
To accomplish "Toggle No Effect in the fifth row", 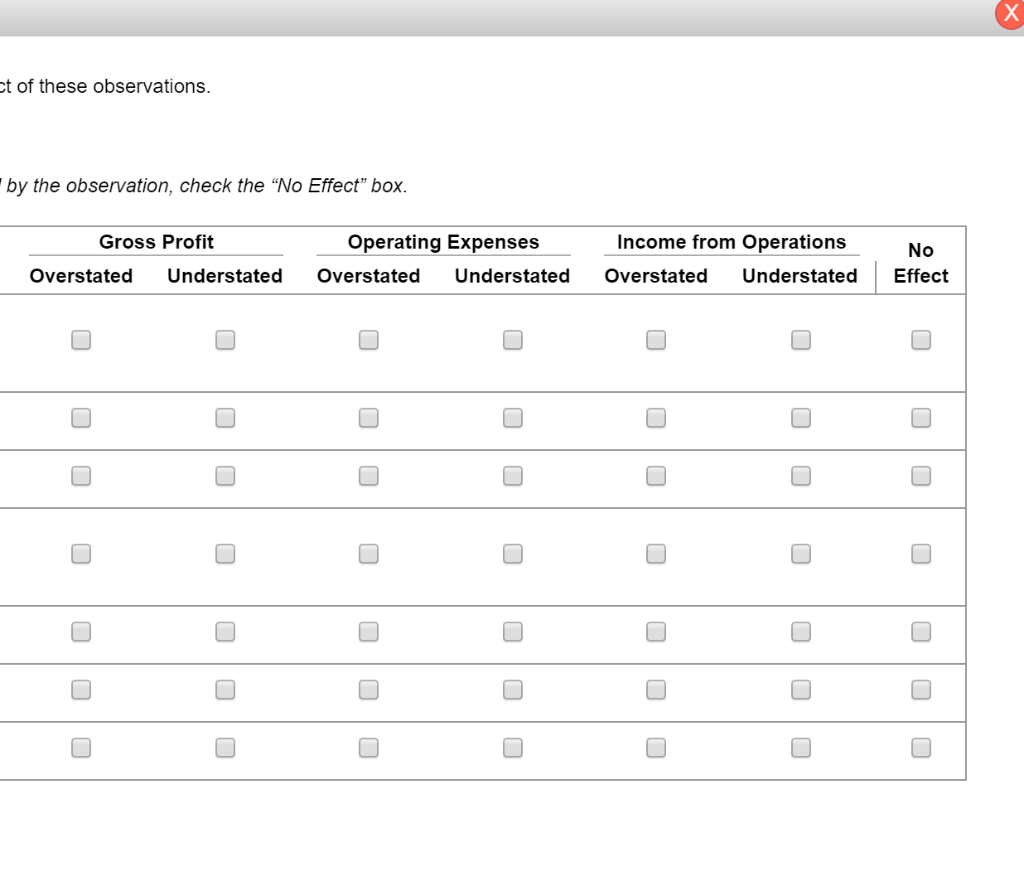I will click(x=921, y=632).
